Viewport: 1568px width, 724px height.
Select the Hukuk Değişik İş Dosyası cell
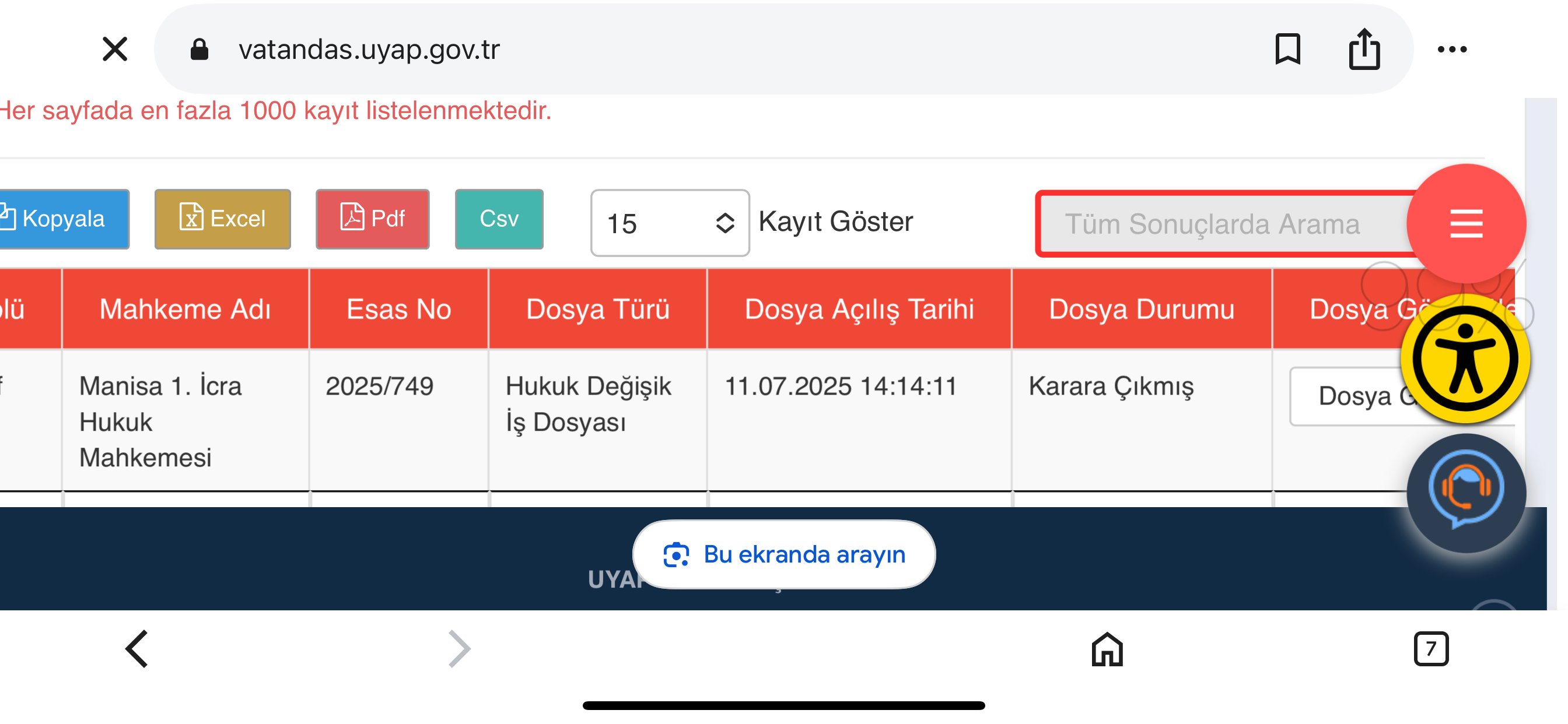pos(598,421)
